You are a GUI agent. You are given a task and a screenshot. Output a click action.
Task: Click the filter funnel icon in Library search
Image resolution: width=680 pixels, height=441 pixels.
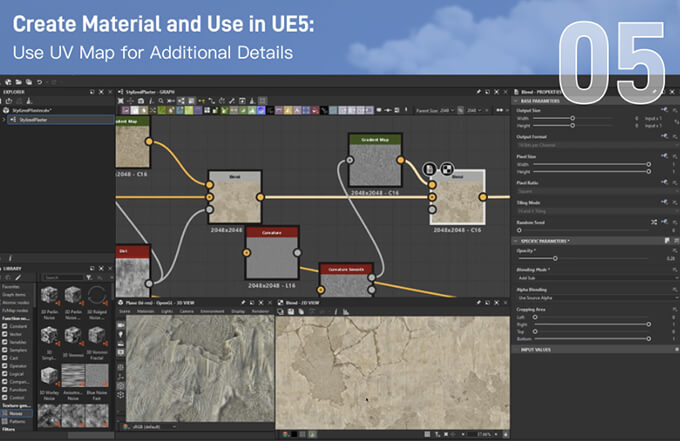(x=89, y=277)
